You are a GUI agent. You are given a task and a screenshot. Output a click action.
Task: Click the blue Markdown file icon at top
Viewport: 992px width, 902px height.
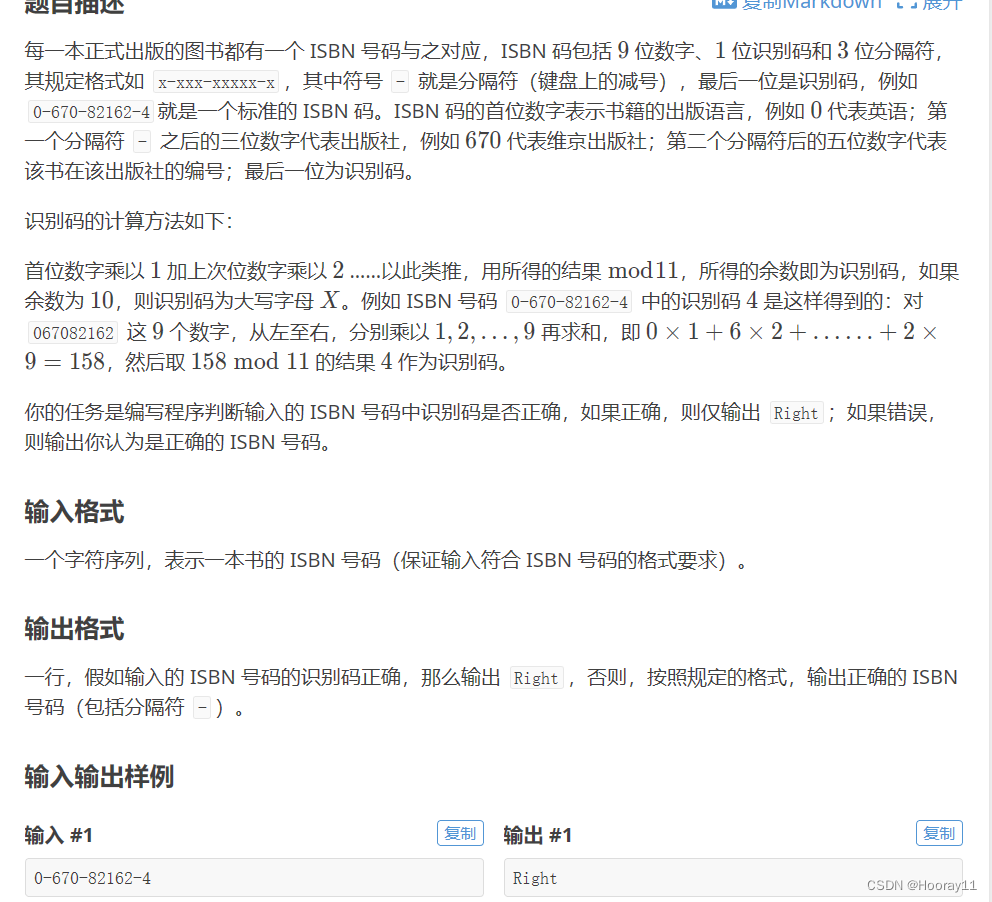724,5
